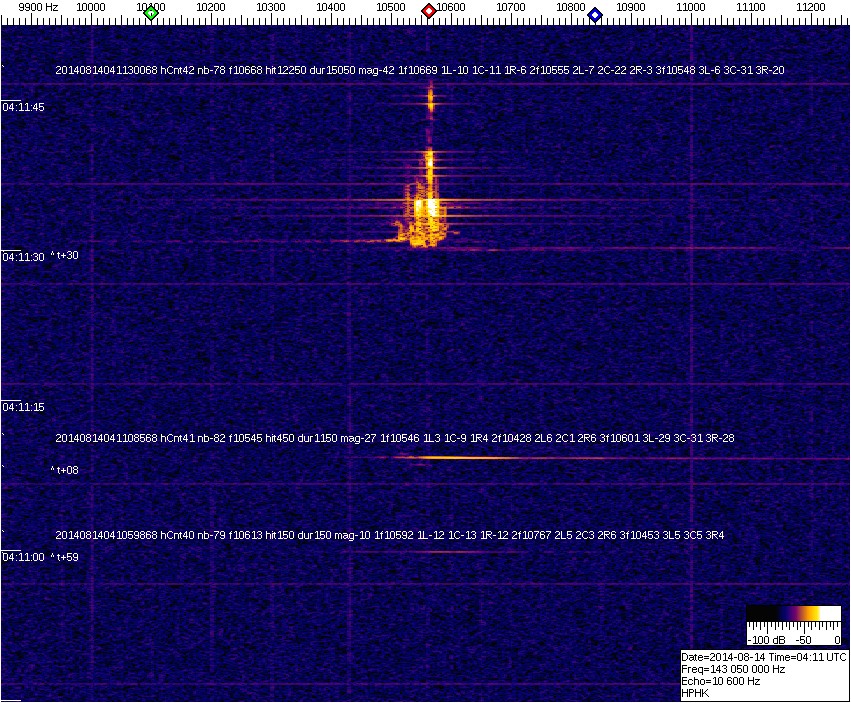Image resolution: width=851 pixels, height=703 pixels.
Task: Select the 04:11:45 time label
Action: coord(24,107)
